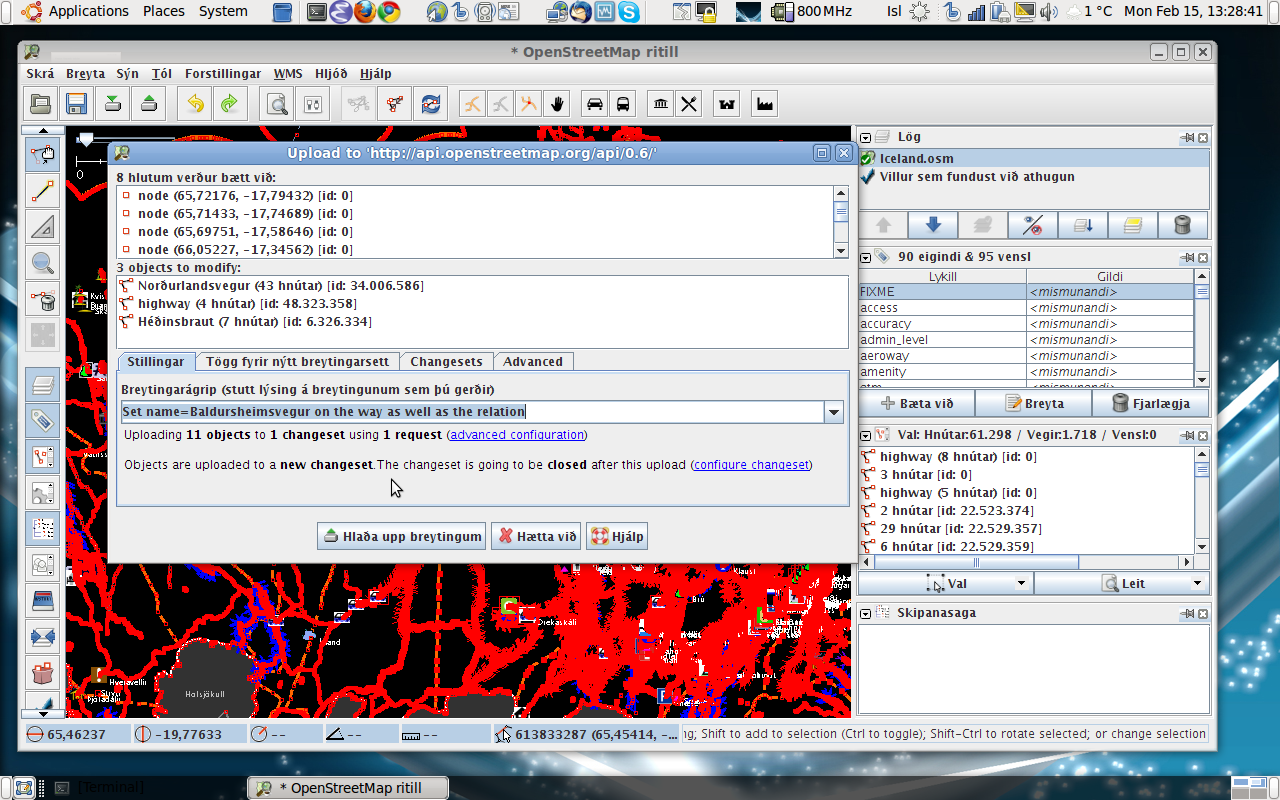This screenshot has height=800, width=1280.
Task: Click the Save floppy disk icon
Action: pyautogui.click(x=75, y=103)
